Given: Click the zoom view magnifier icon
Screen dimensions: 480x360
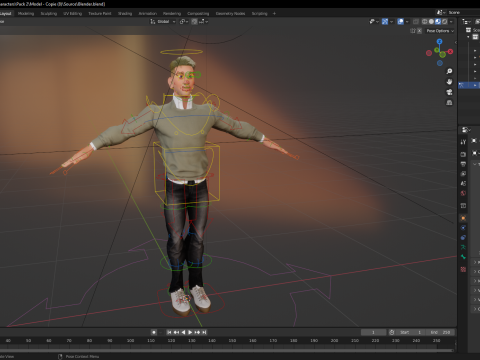Looking at the screenshot, I should pos(449,71).
